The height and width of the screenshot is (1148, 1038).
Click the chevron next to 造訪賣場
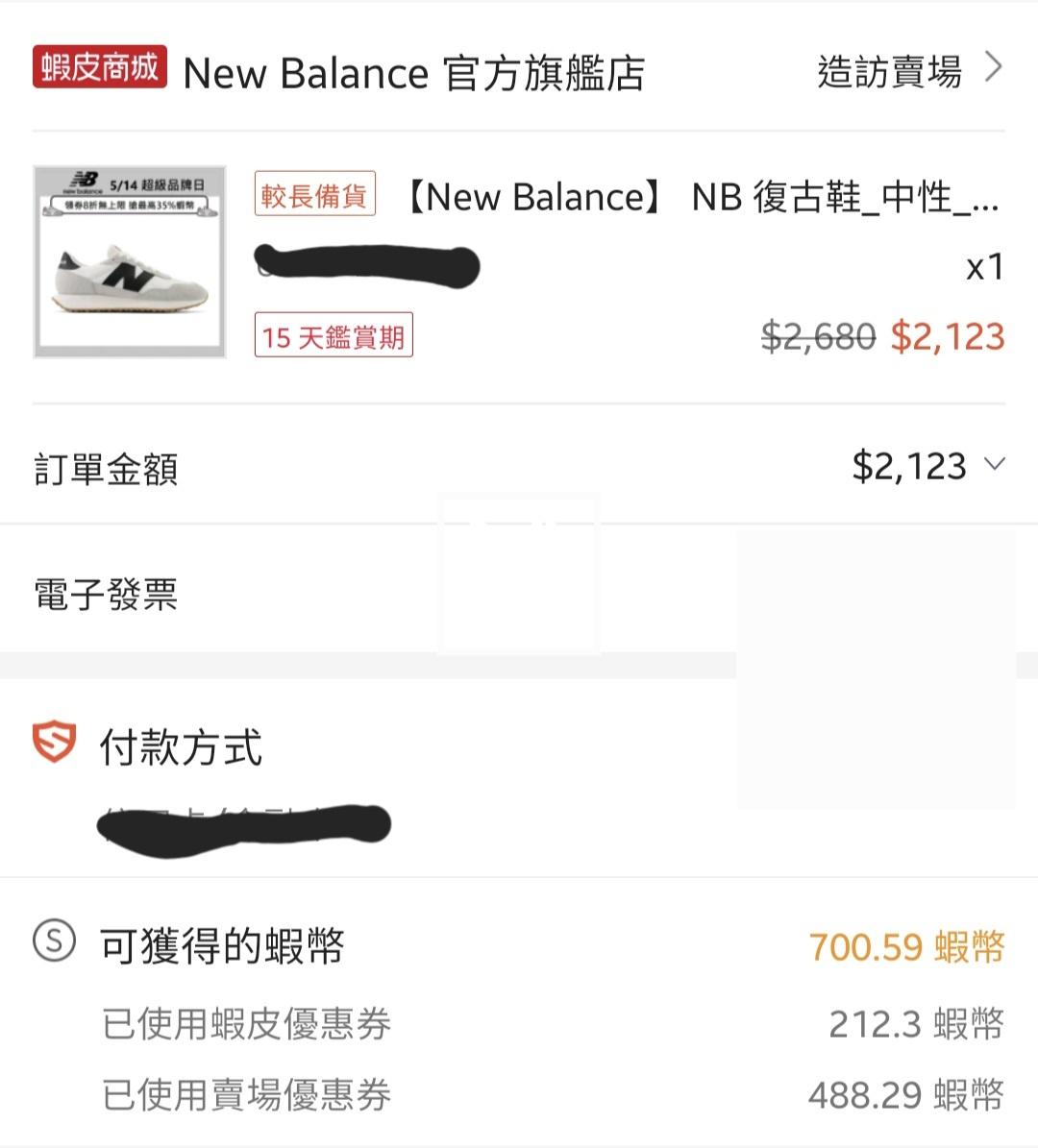[x=994, y=68]
